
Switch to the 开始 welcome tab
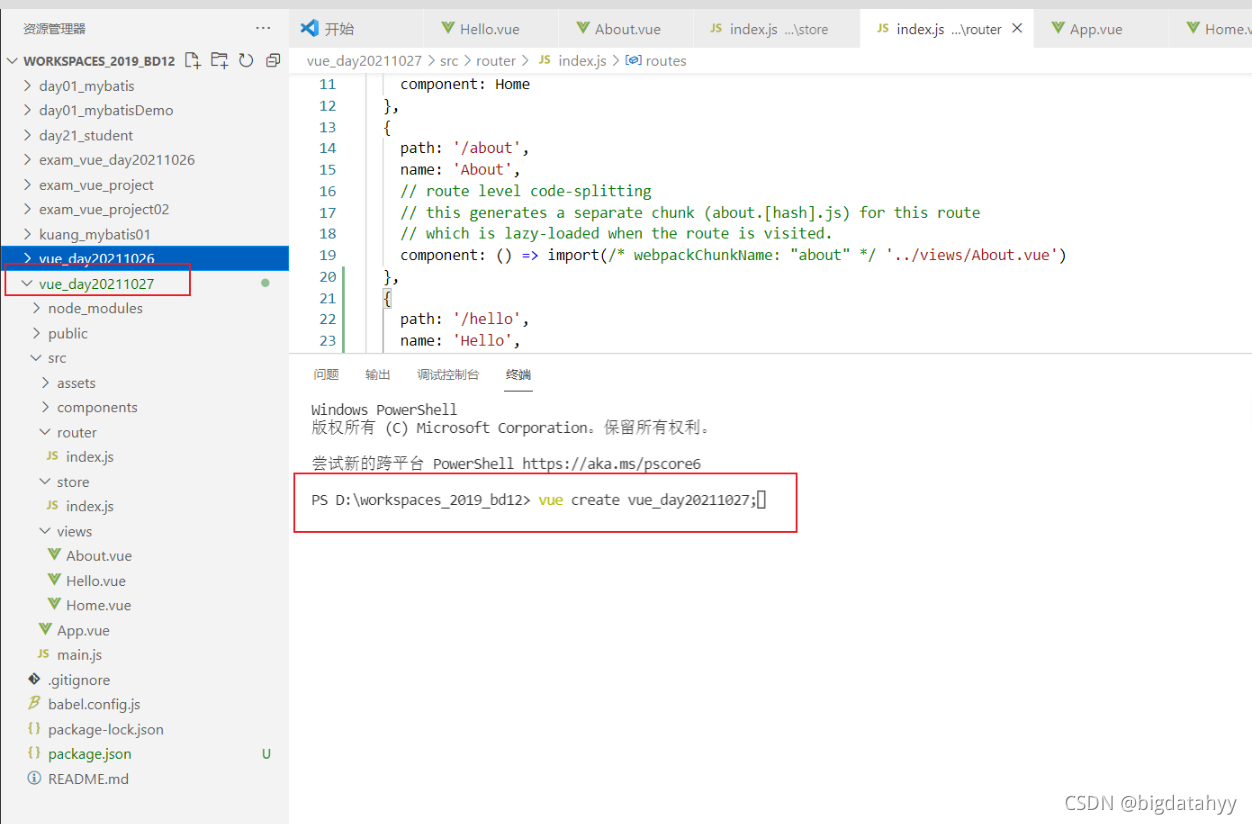pyautogui.click(x=357, y=29)
